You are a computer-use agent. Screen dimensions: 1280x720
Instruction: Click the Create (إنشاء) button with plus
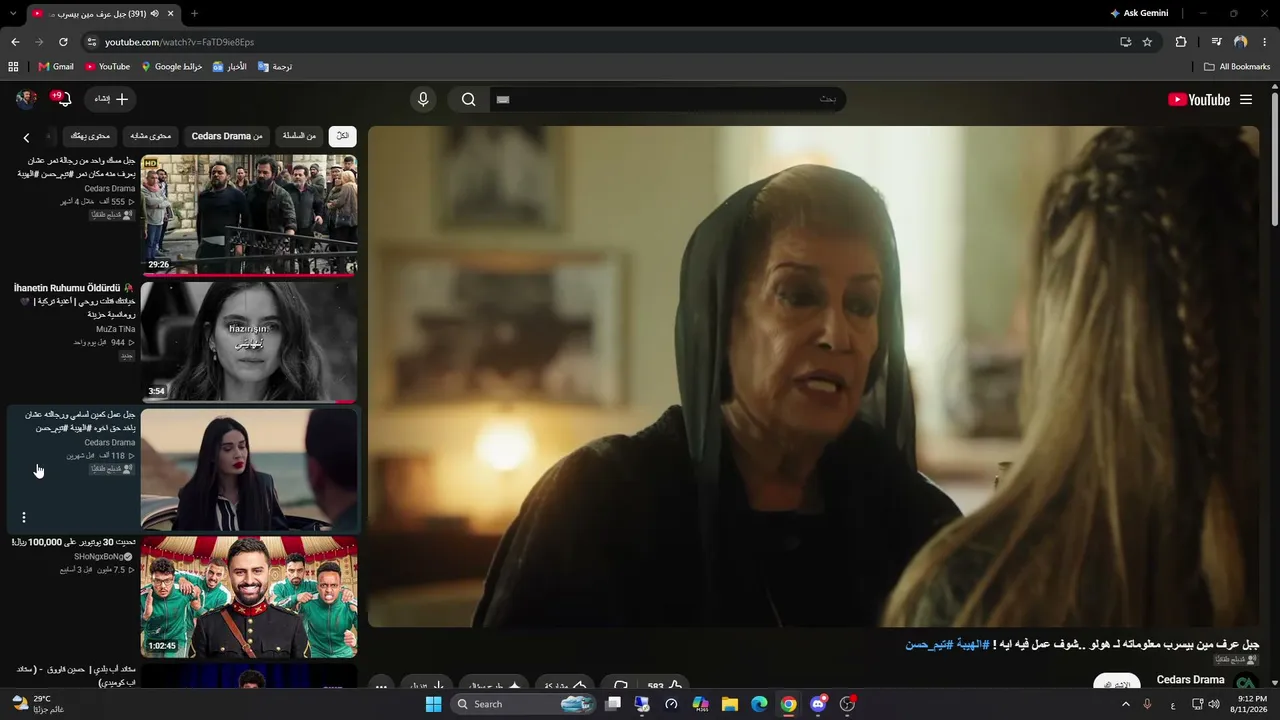point(111,99)
